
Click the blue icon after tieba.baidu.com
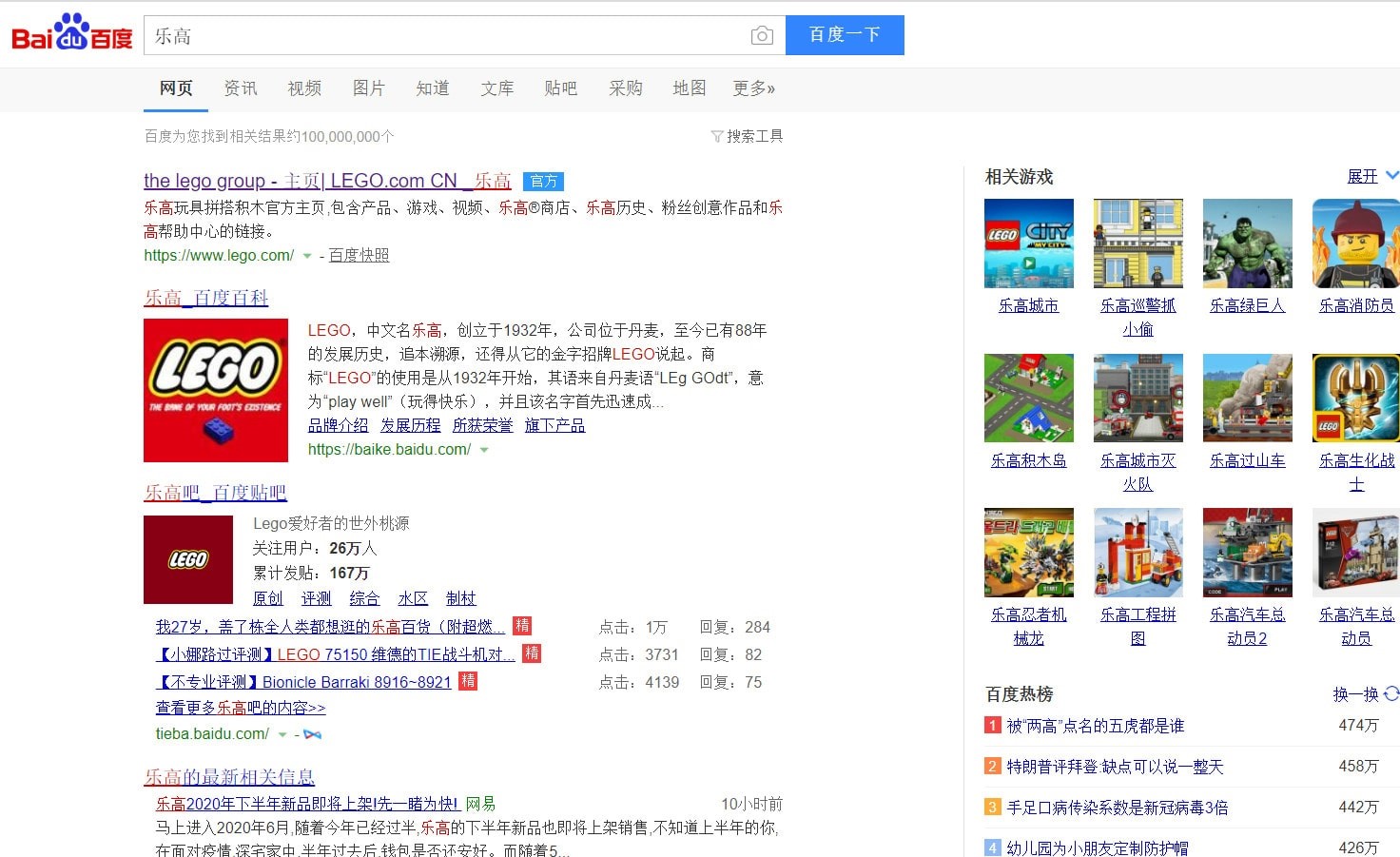pyautogui.click(x=312, y=734)
